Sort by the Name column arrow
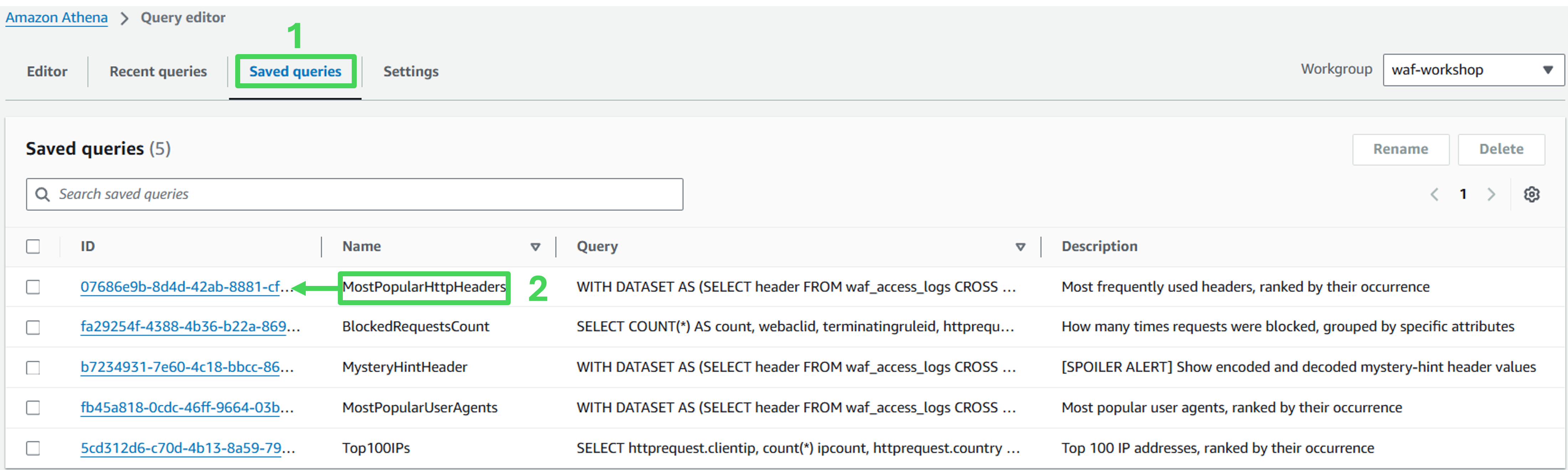 pos(535,246)
